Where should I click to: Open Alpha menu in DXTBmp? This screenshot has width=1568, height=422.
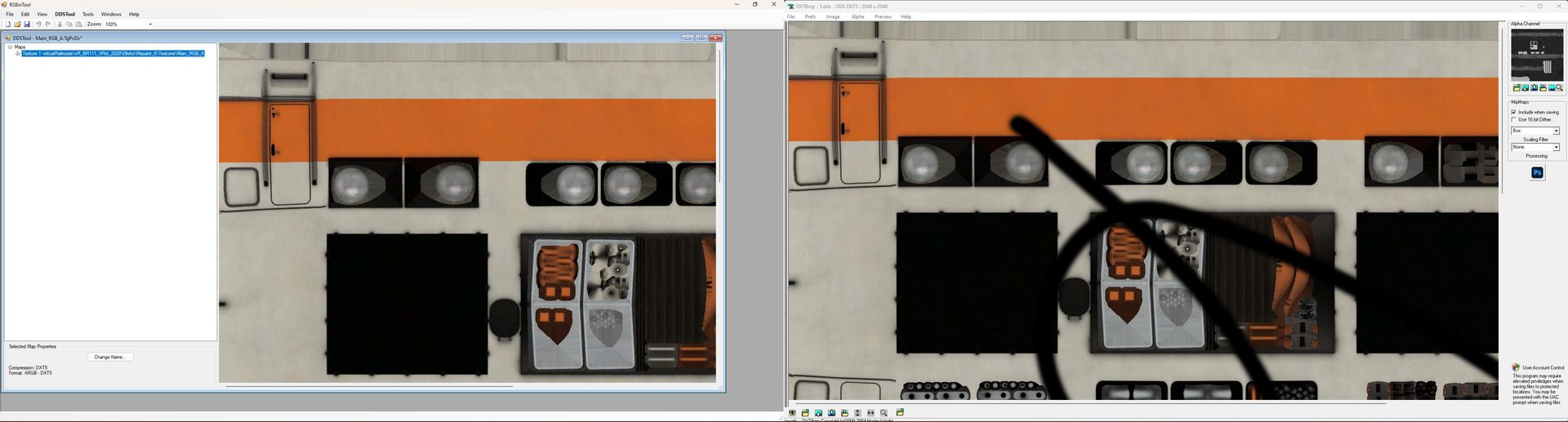point(857,16)
